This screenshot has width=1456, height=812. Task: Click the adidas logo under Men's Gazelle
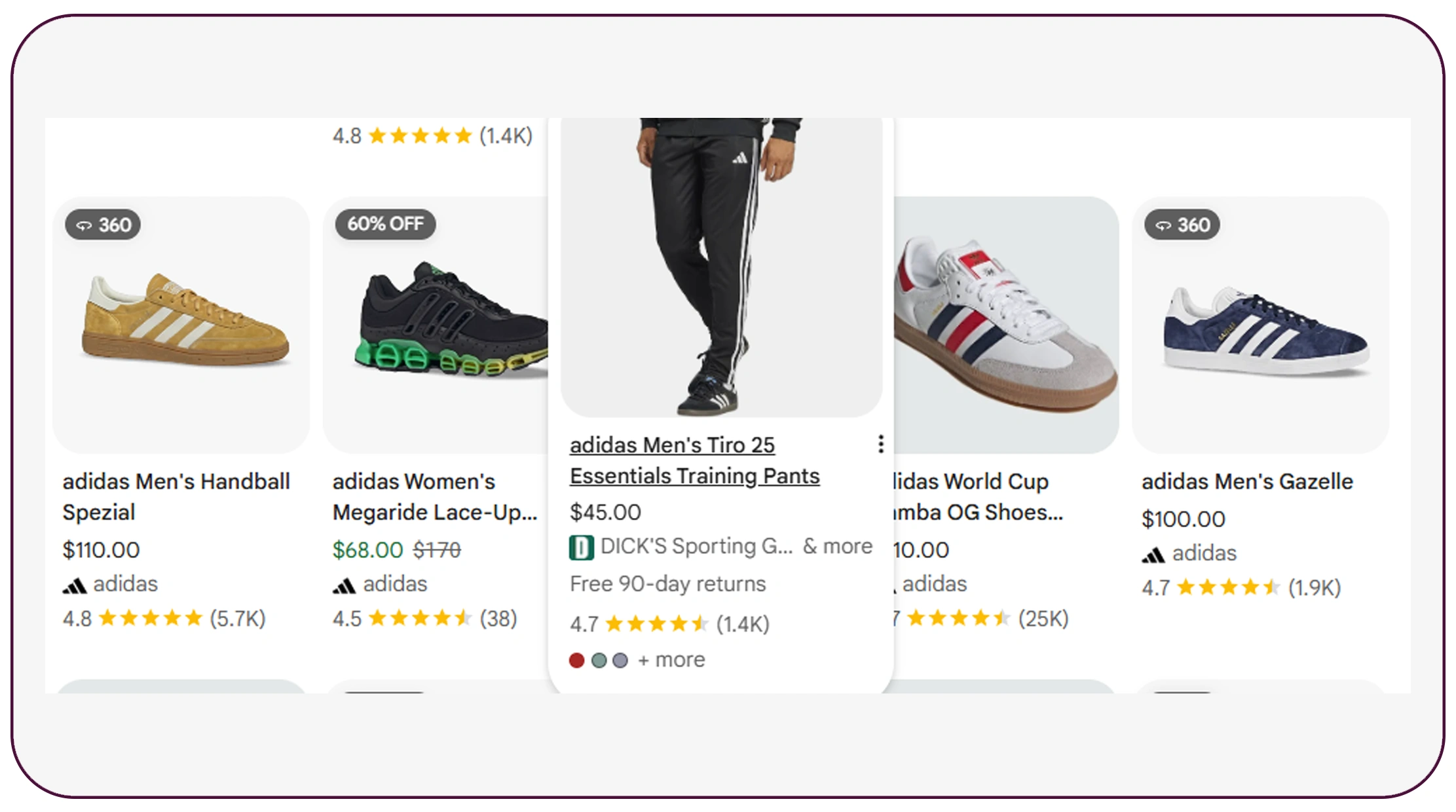(x=1153, y=555)
